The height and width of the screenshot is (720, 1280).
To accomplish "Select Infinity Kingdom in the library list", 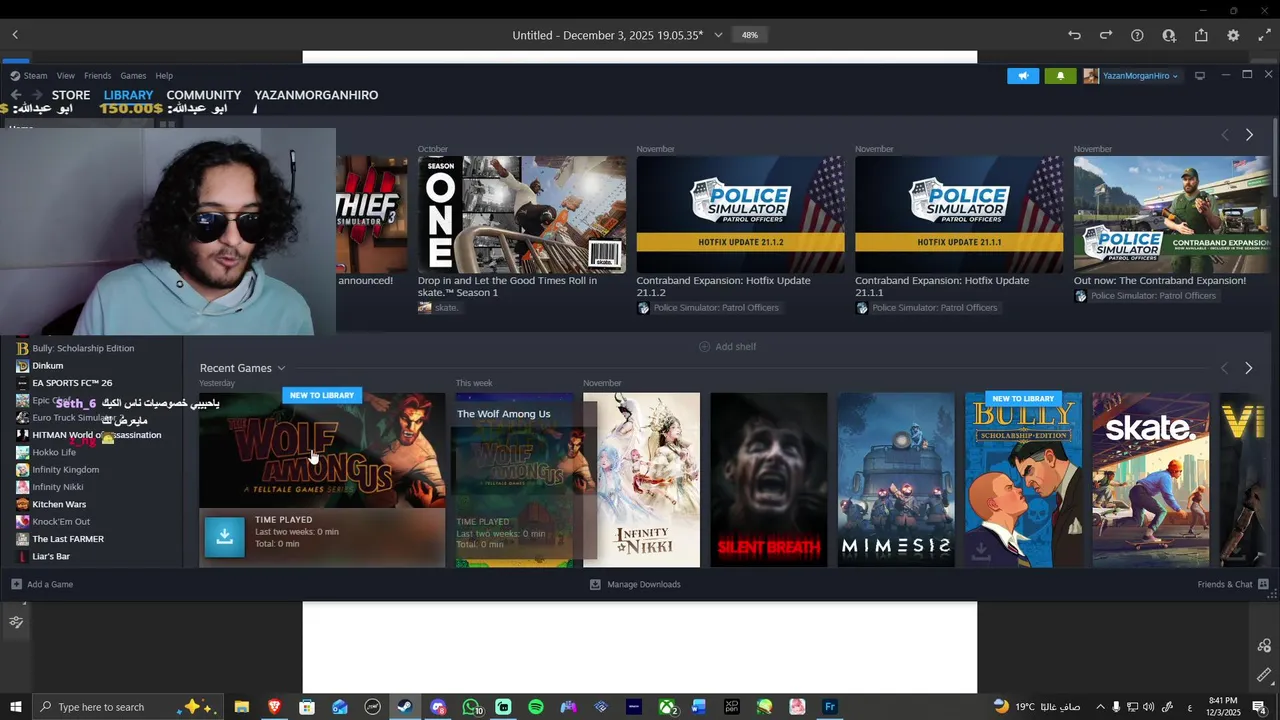I will pyautogui.click(x=65, y=470).
